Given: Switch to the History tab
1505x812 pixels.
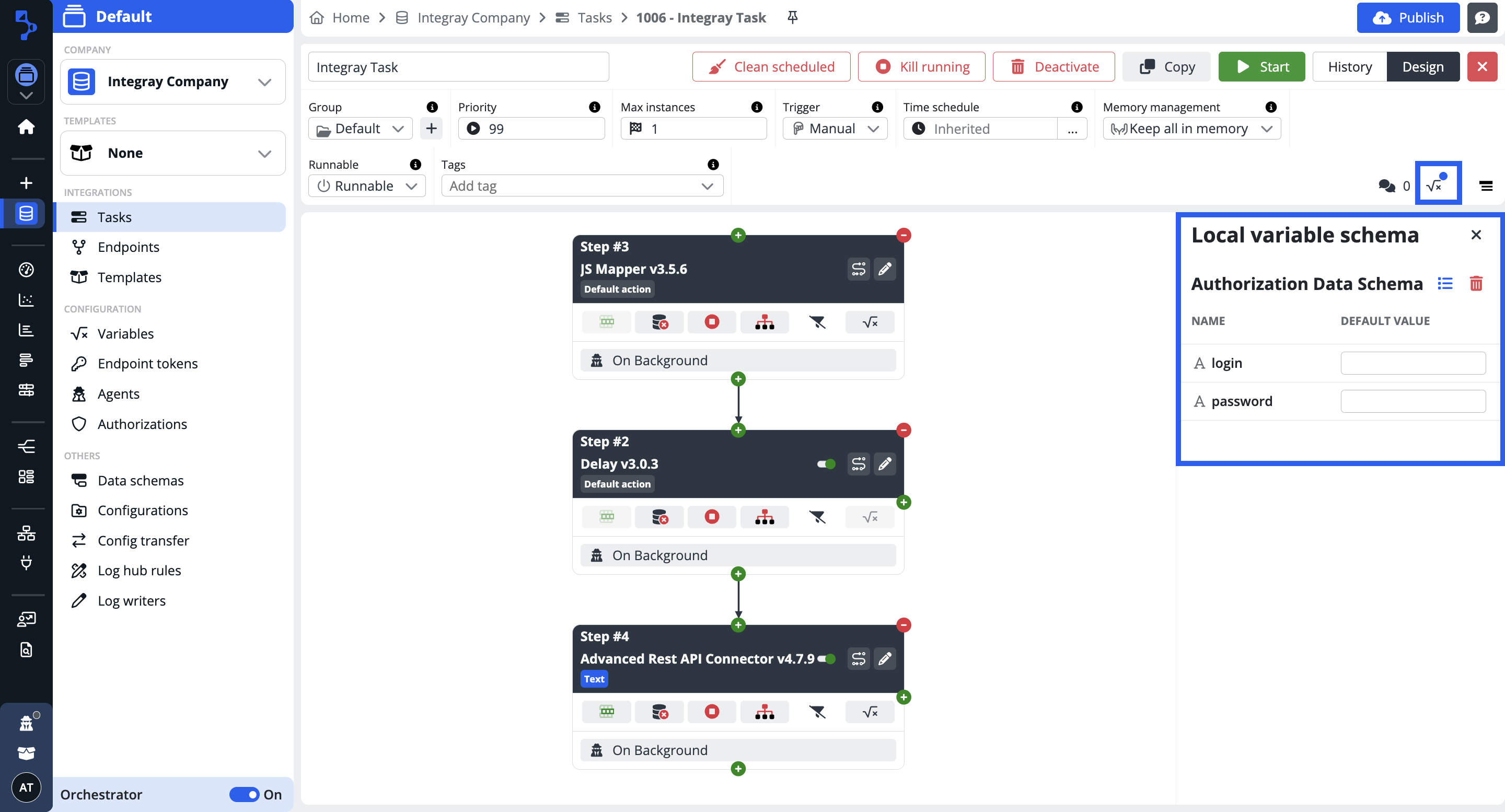Looking at the screenshot, I should click(1349, 66).
